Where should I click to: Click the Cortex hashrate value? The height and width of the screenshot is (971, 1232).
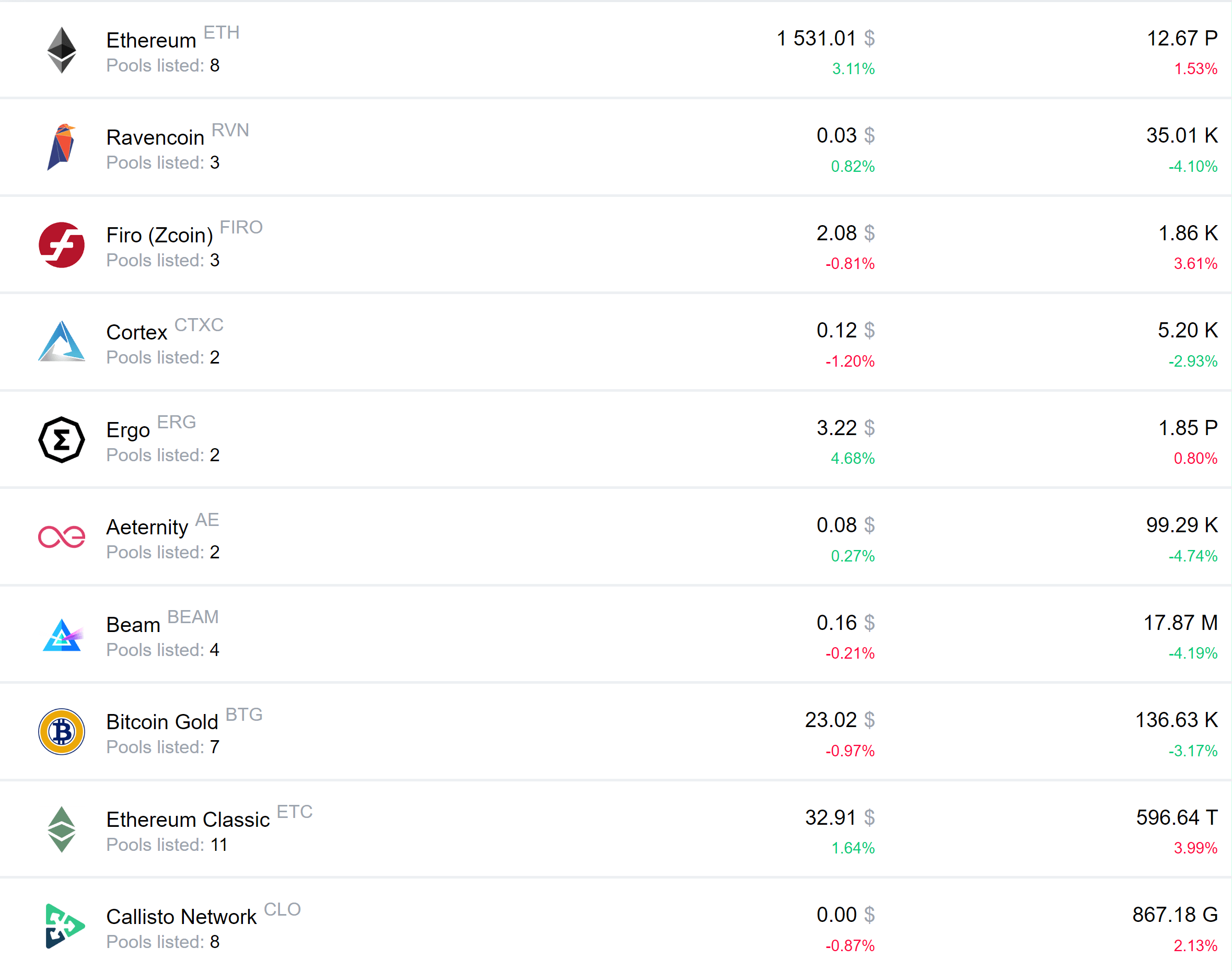(1187, 331)
